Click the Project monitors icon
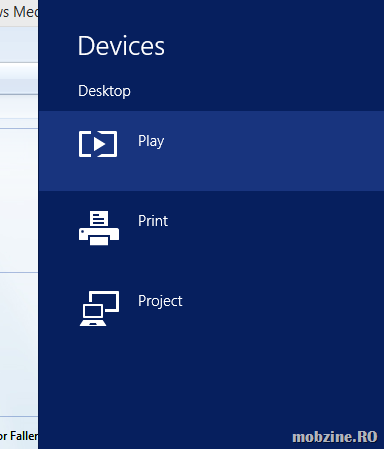Screen dimensions: 384x449 [x=99, y=308]
